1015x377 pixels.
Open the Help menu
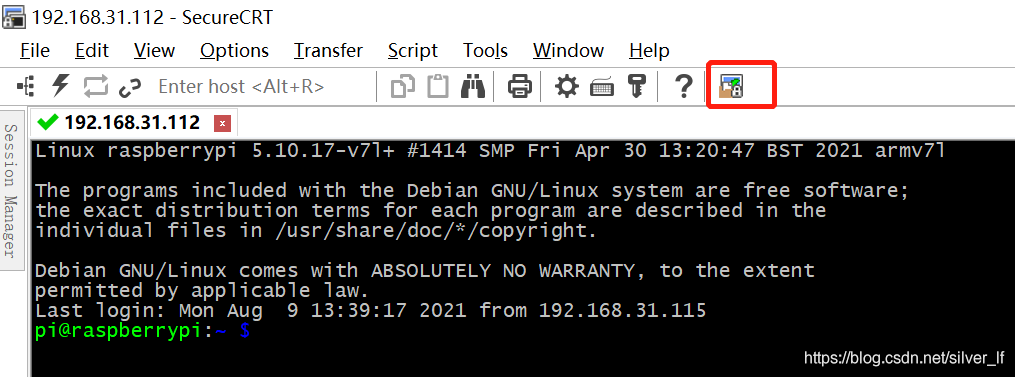coord(649,51)
